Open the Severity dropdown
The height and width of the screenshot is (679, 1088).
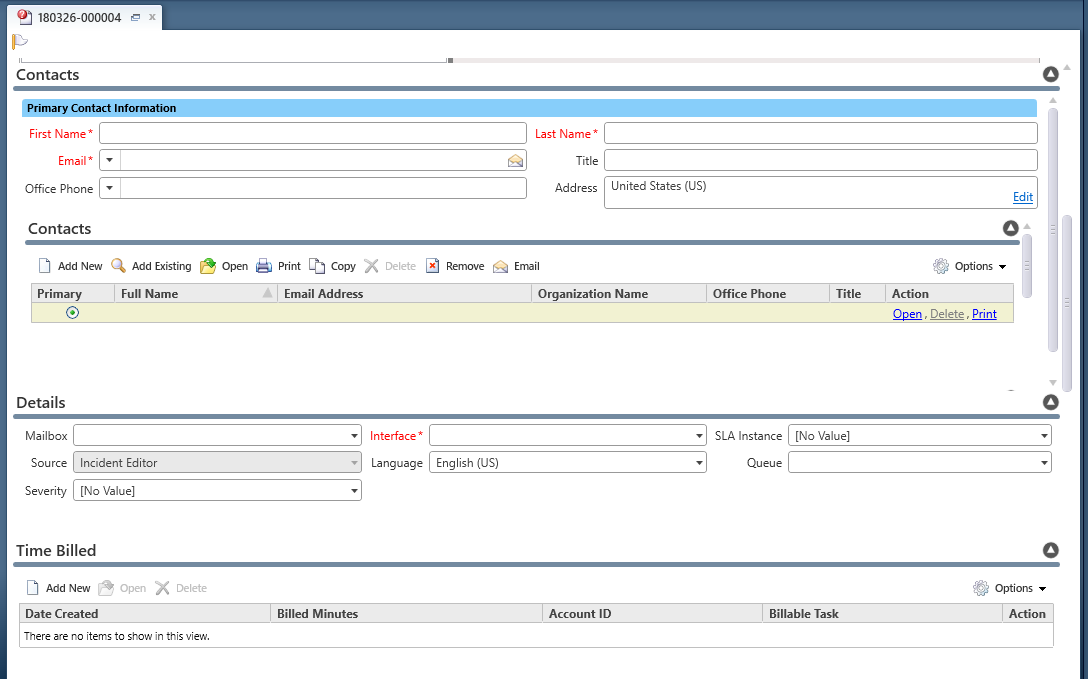[x=217, y=490]
